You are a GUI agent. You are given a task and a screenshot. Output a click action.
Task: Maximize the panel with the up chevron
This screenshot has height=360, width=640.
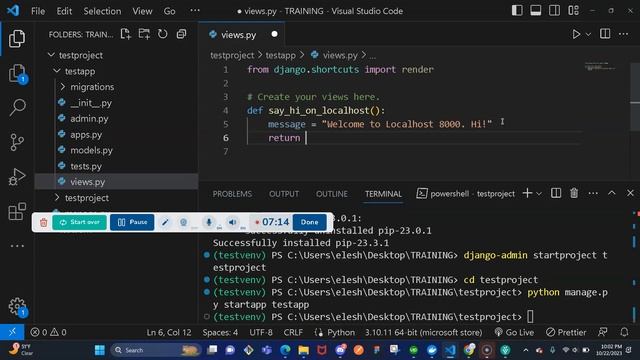tap(611, 193)
